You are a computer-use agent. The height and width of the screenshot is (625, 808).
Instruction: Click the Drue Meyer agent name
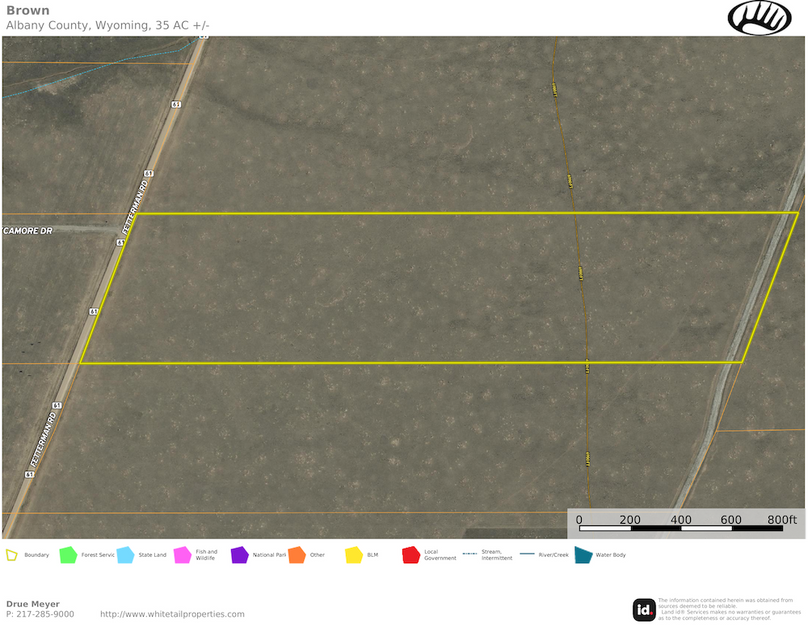33,604
